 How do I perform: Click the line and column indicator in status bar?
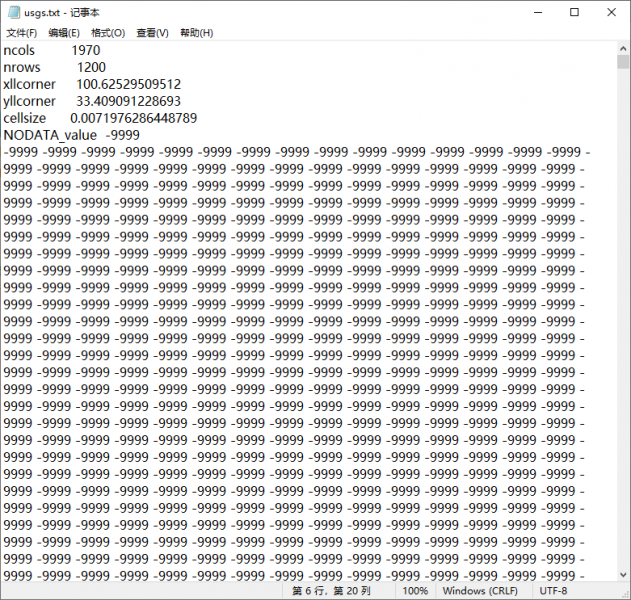330,591
